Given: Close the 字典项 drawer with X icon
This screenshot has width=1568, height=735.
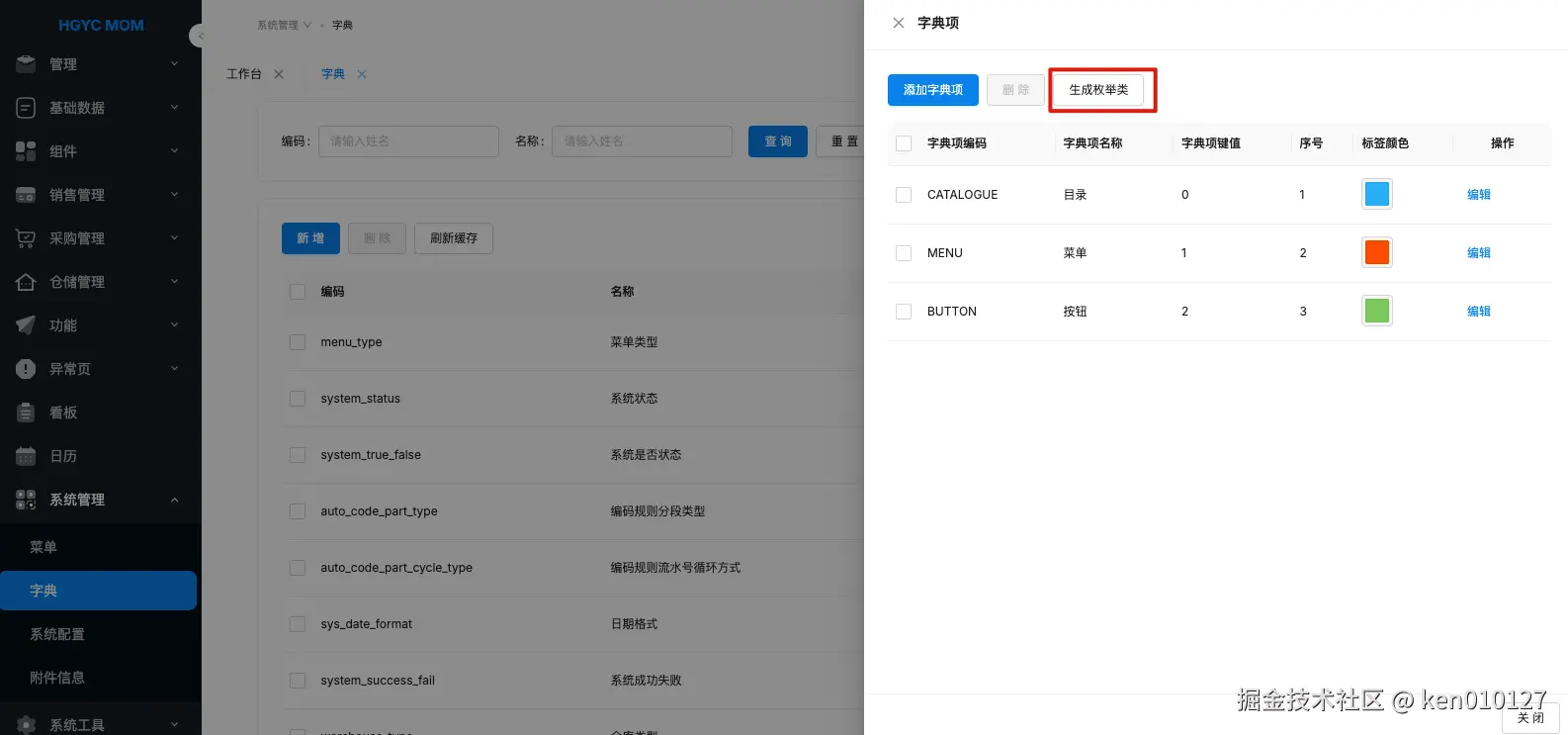Looking at the screenshot, I should point(899,23).
